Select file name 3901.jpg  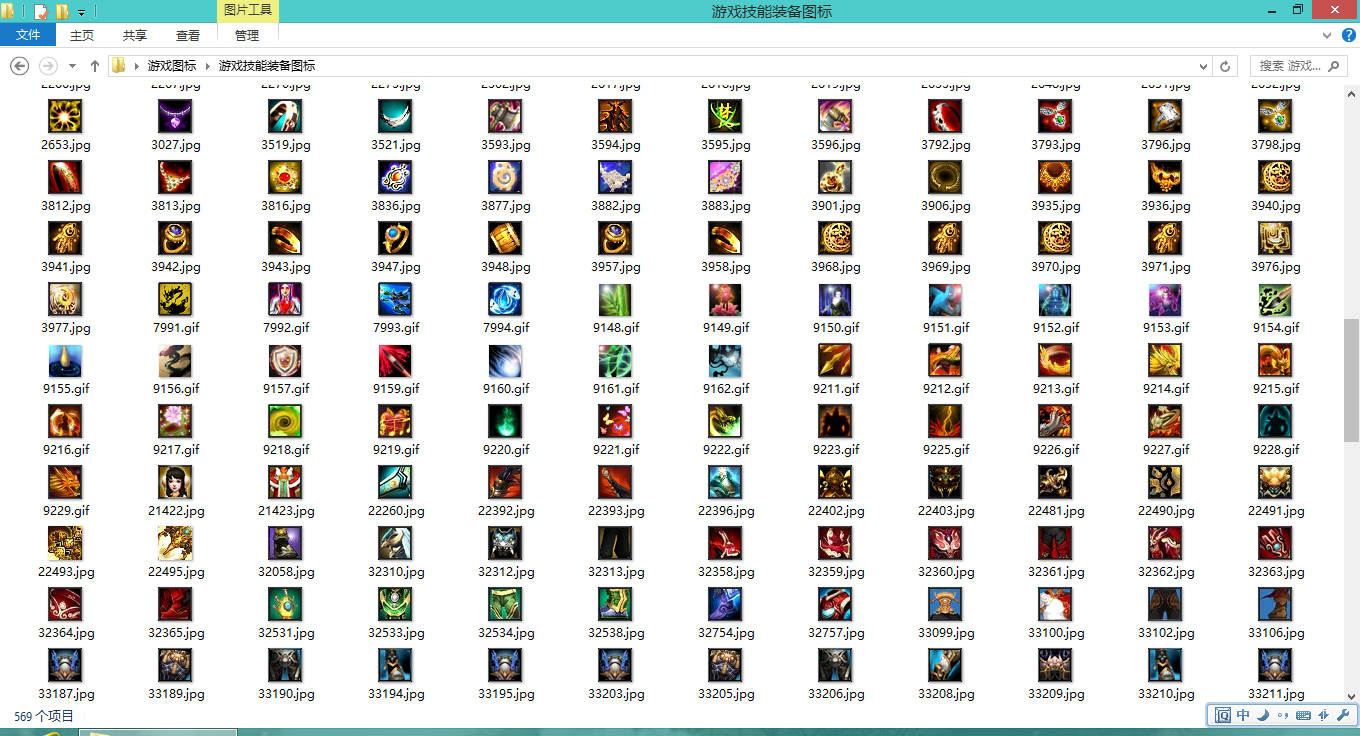pyautogui.click(x=836, y=206)
